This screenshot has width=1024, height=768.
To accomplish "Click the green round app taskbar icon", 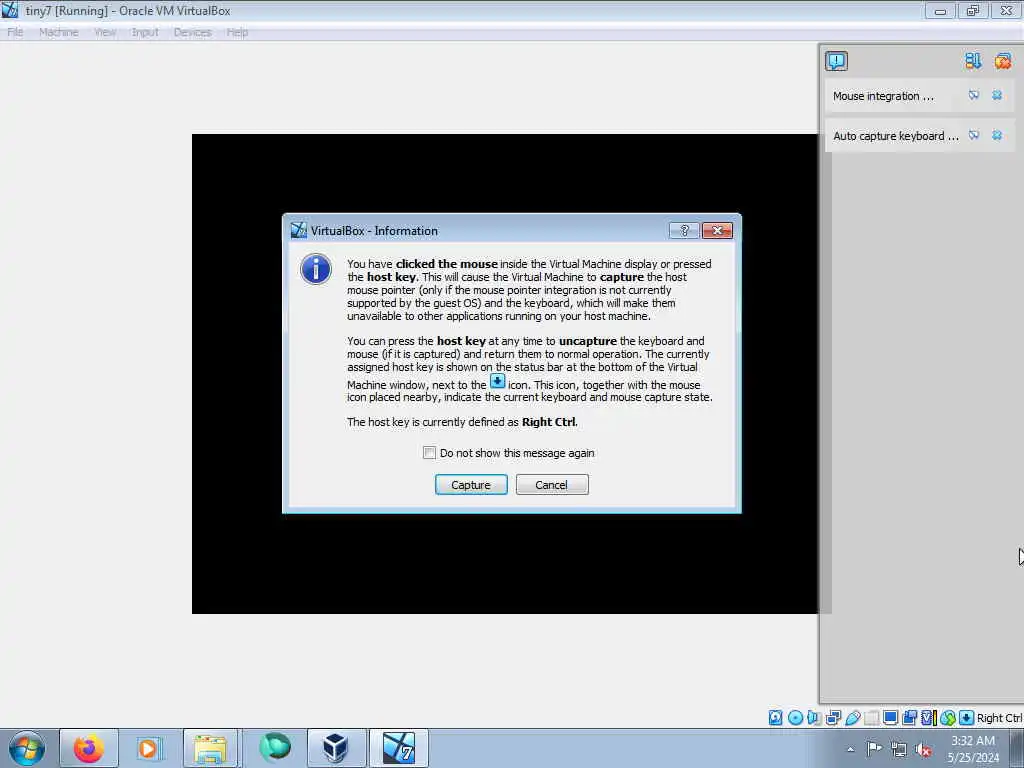I will click(x=275, y=748).
